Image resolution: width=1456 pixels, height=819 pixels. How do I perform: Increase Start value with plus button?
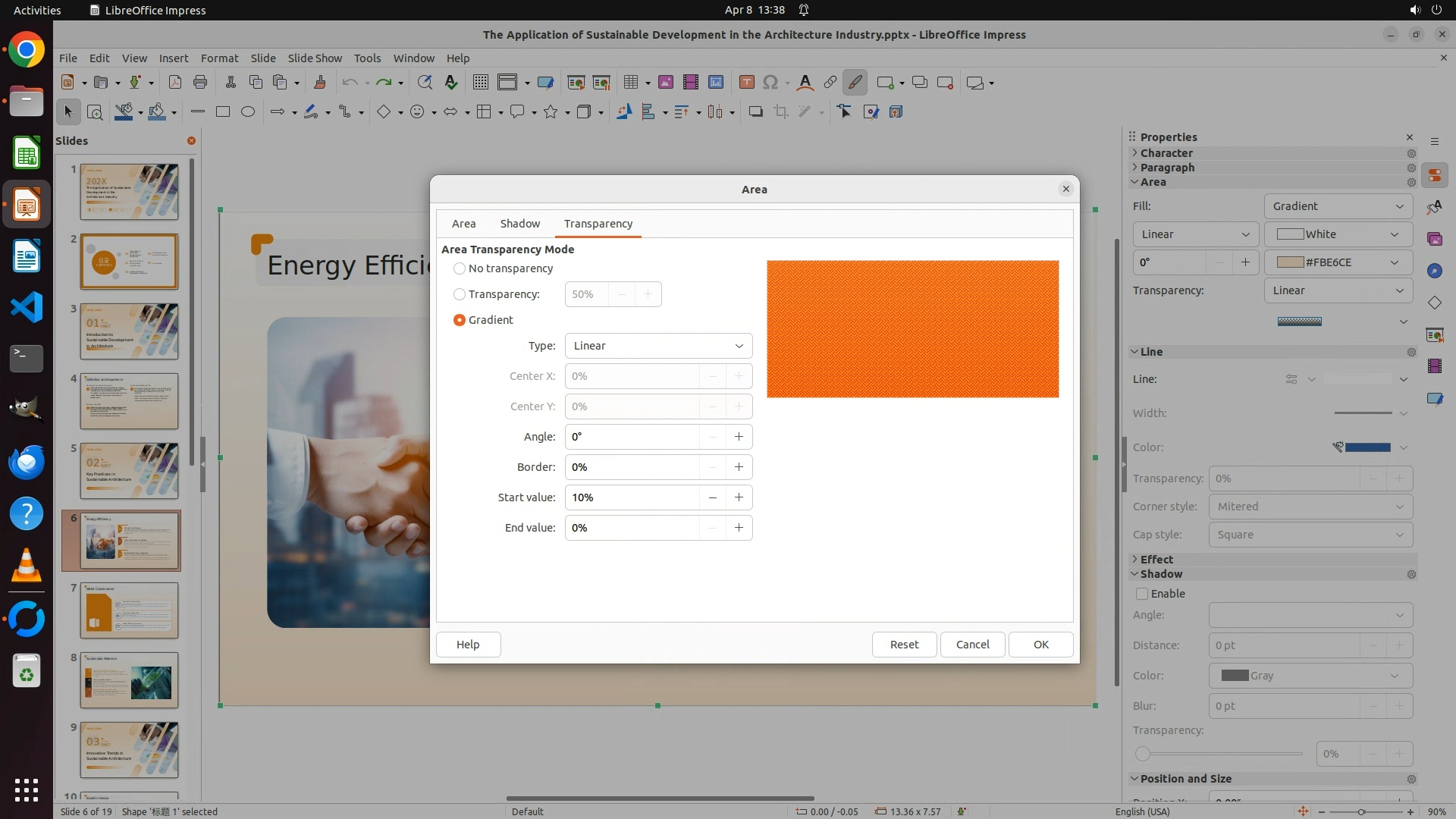(739, 497)
